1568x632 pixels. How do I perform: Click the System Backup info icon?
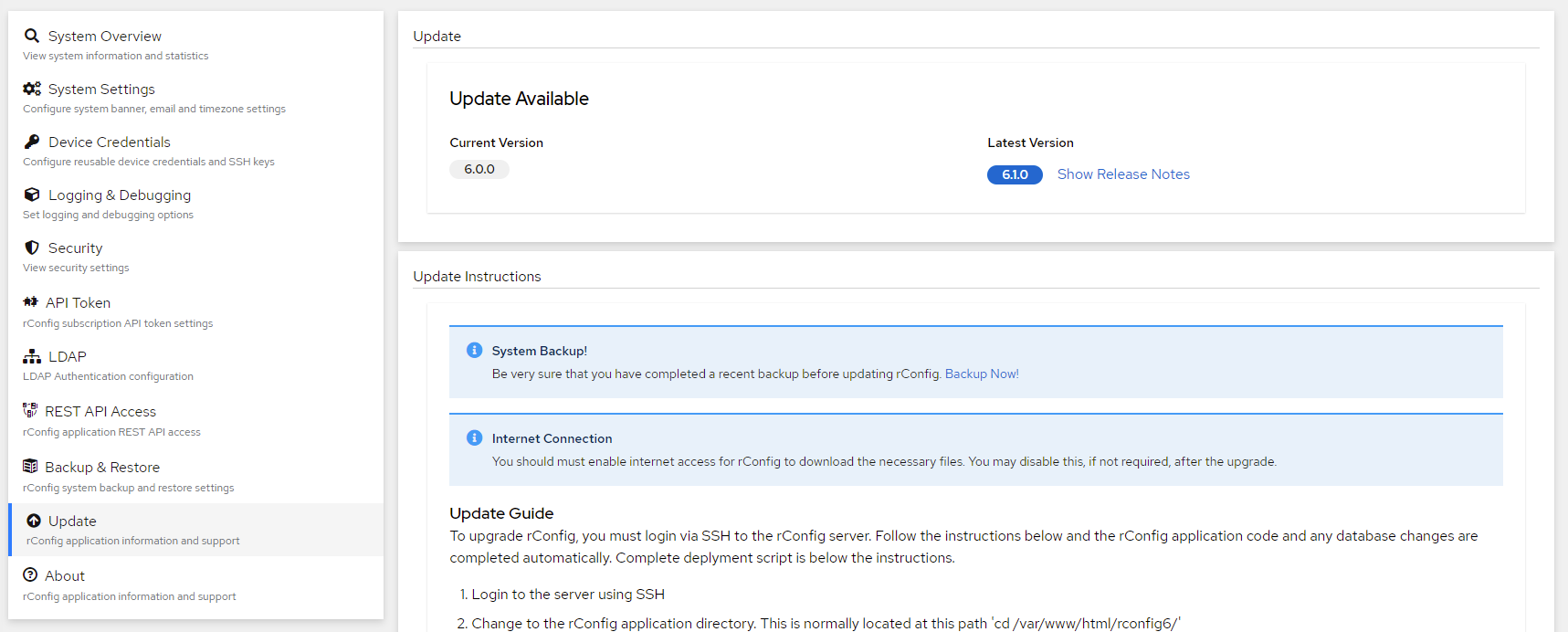[x=475, y=350]
